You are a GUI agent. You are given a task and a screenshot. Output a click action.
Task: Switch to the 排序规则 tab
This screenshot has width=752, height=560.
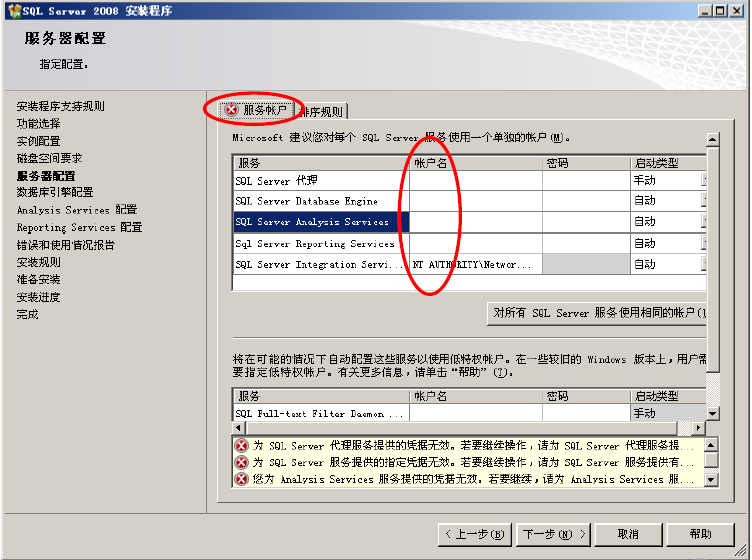point(321,112)
